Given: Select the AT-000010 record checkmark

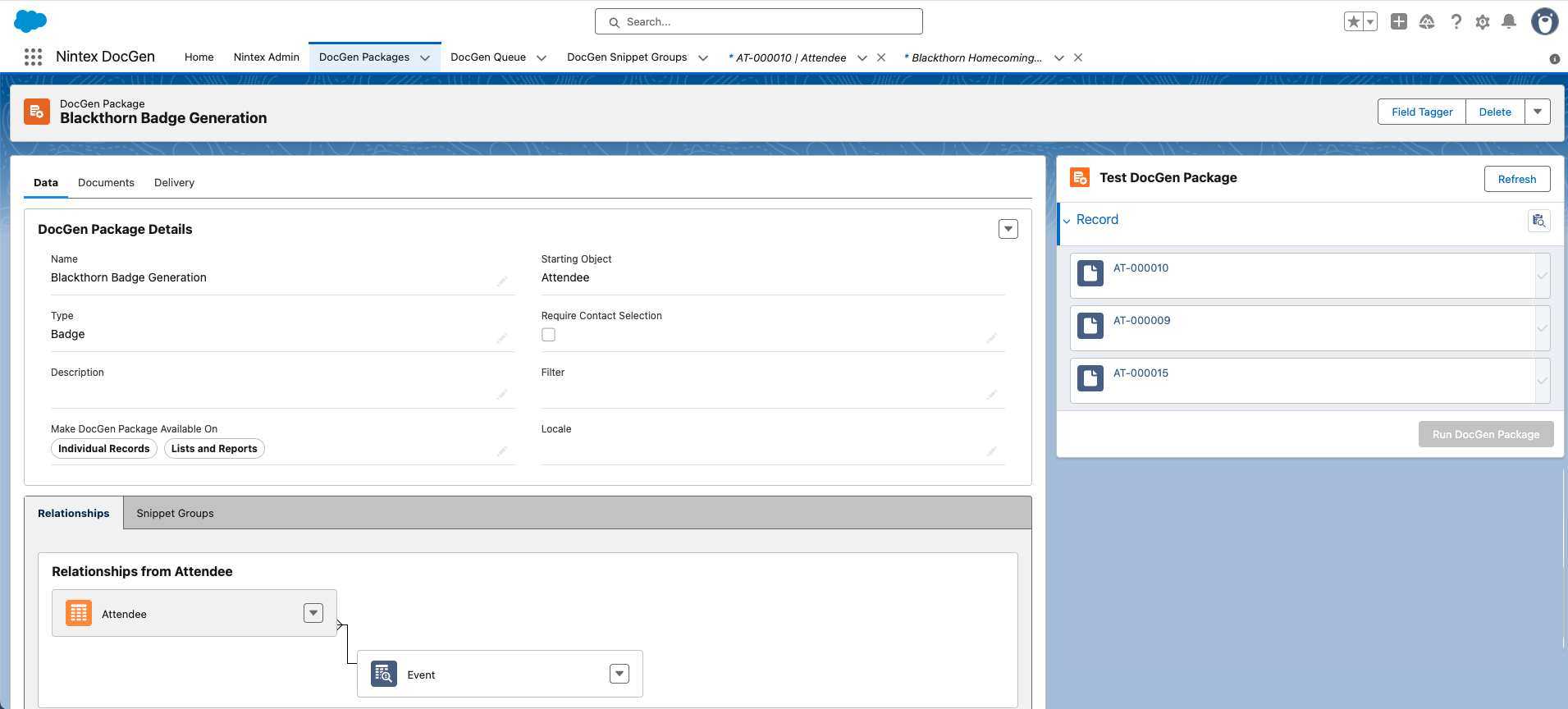Looking at the screenshot, I should 1543,276.
